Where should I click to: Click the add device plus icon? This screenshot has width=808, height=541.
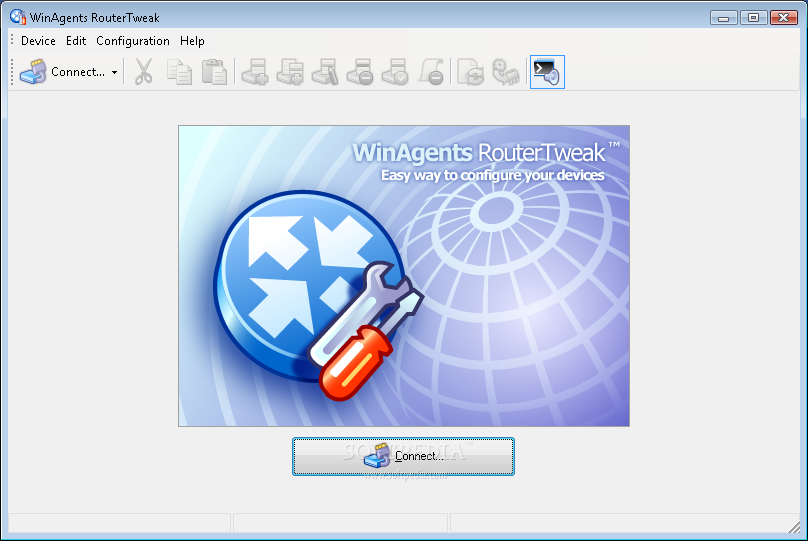tap(256, 72)
